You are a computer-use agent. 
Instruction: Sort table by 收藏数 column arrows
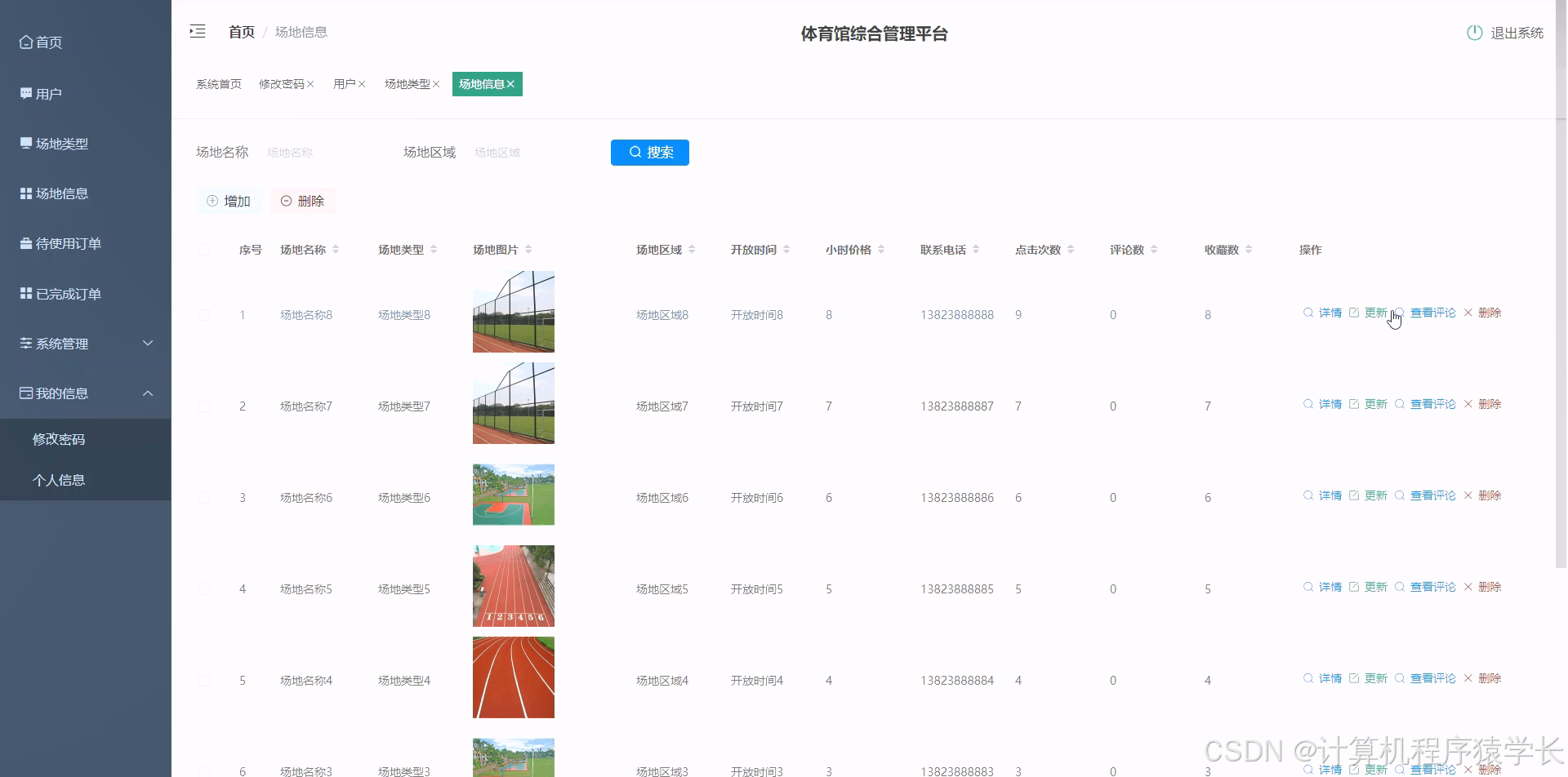(1249, 250)
